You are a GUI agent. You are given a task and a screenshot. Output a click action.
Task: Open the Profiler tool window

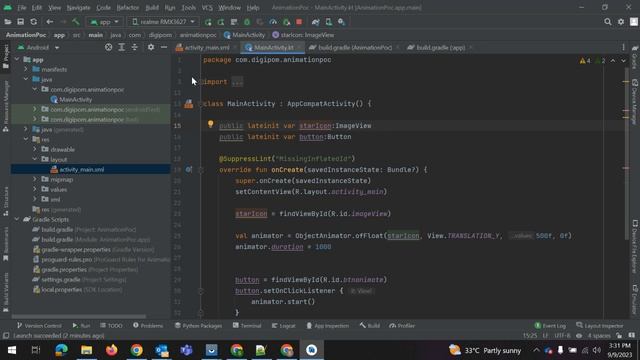click(x=402, y=326)
